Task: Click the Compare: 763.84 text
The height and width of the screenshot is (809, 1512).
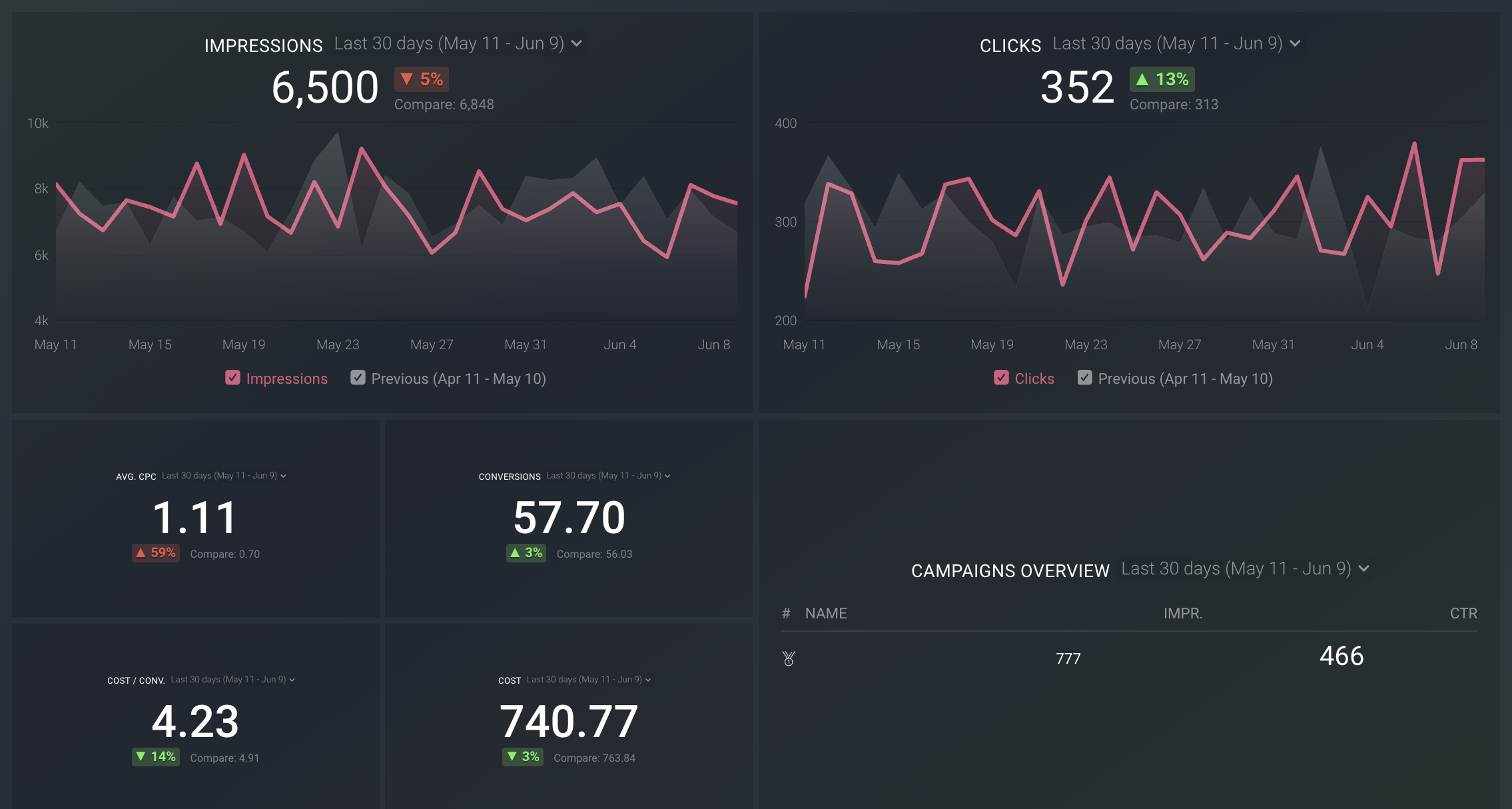Action: pyautogui.click(x=595, y=758)
